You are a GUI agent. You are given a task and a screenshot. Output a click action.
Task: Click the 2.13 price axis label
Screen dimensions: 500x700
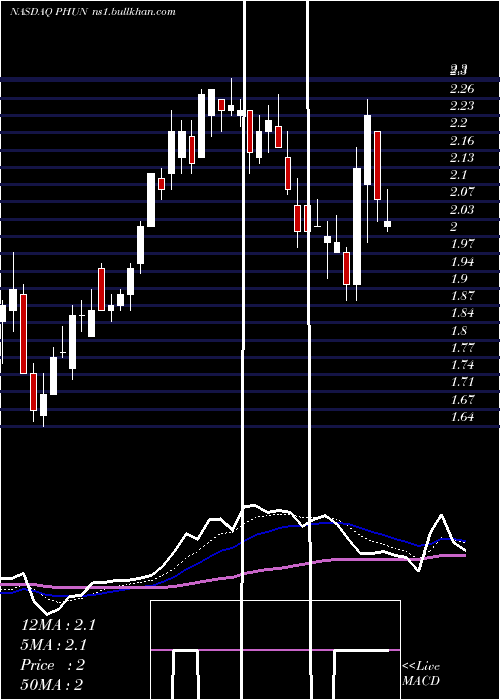(462, 158)
